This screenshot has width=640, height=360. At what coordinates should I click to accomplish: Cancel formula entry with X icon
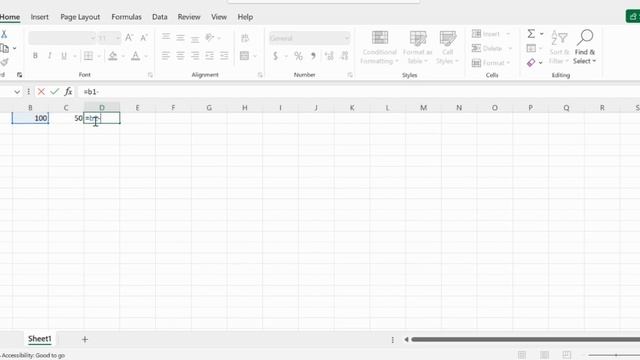pos(41,92)
